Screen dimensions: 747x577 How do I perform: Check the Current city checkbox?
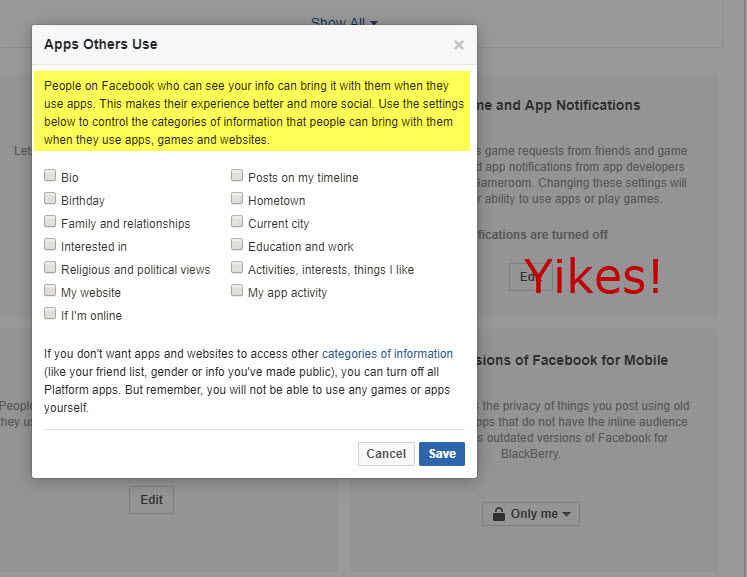(237, 221)
